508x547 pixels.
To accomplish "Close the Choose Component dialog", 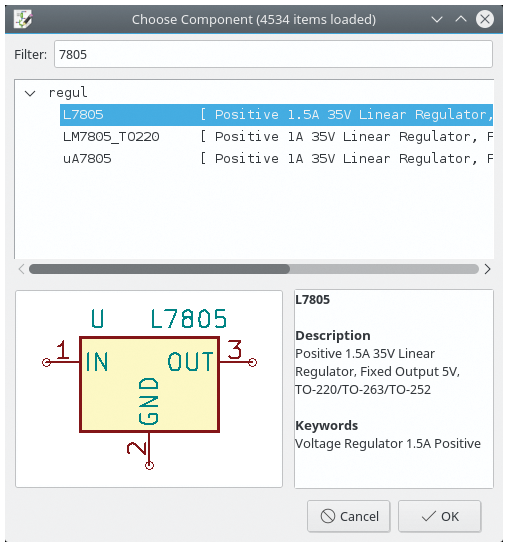I will click(485, 19).
